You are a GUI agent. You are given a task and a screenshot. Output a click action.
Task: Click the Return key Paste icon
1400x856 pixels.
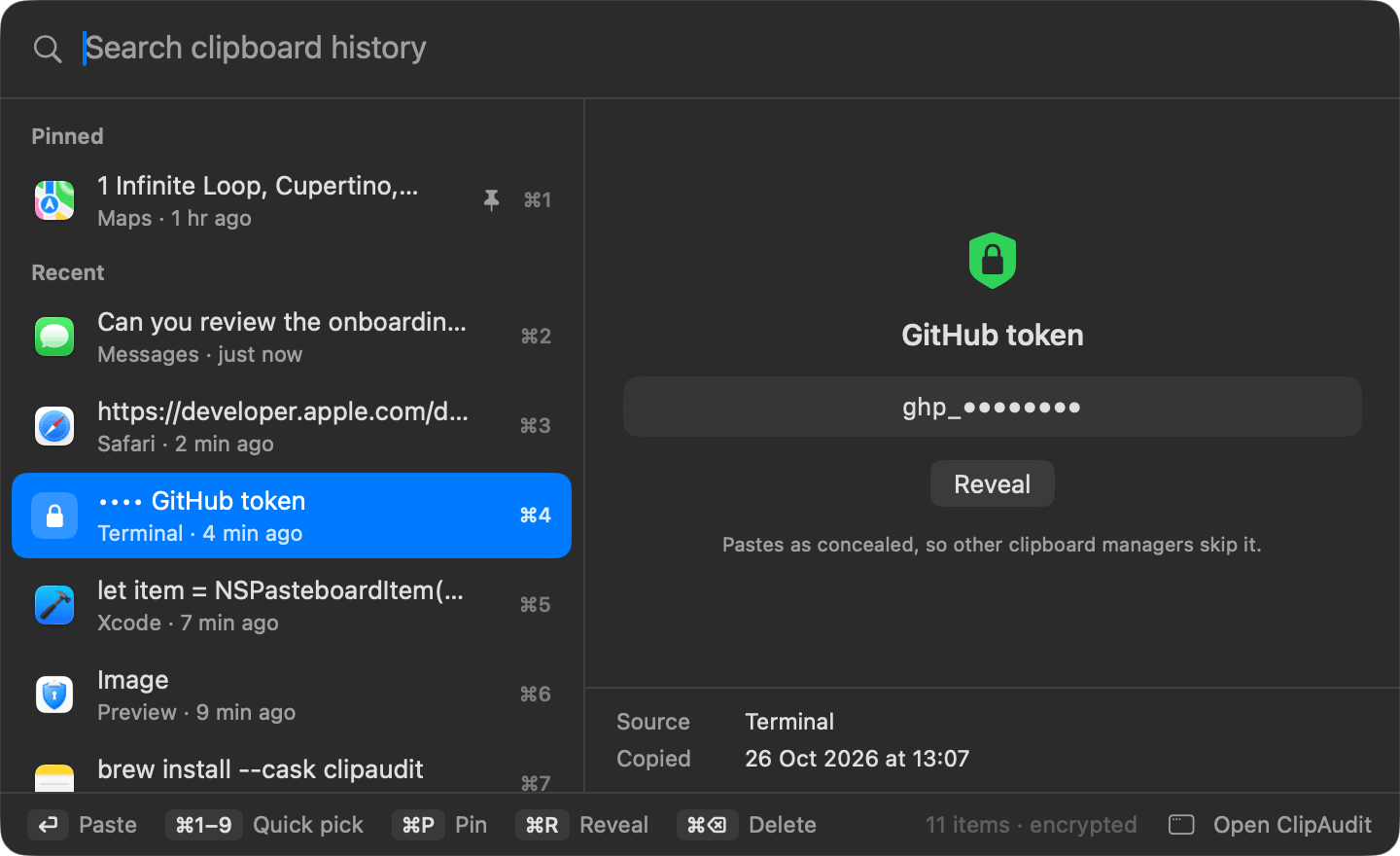coord(49,825)
